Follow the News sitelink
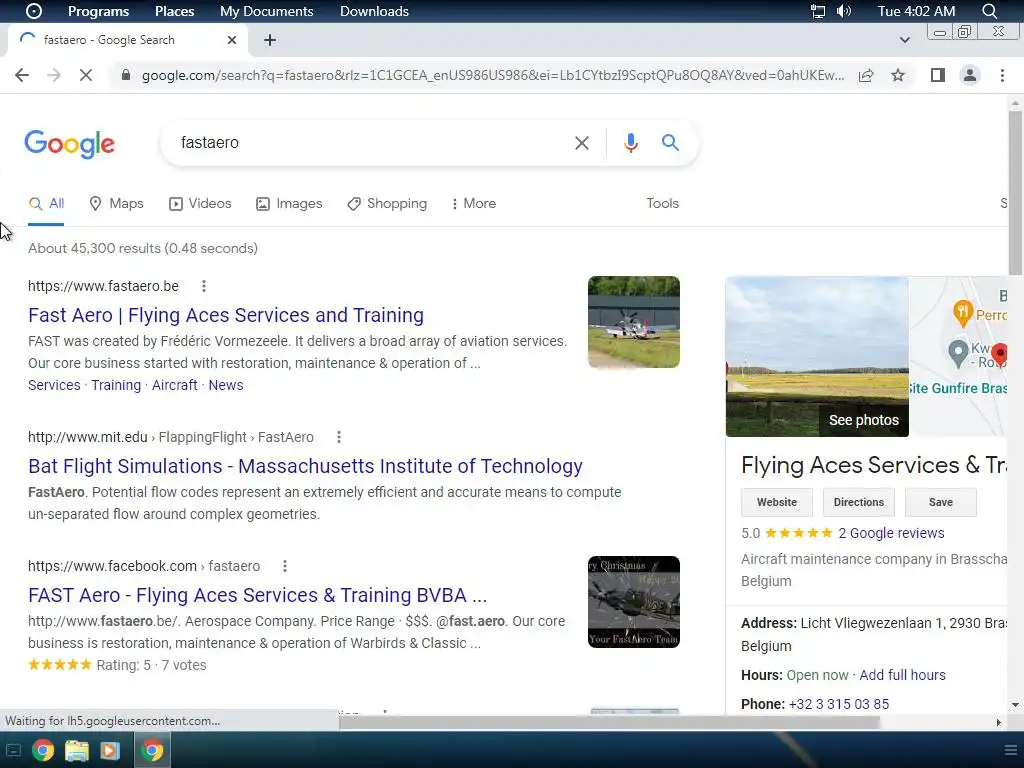This screenshot has width=1024, height=768. pyautogui.click(x=226, y=385)
